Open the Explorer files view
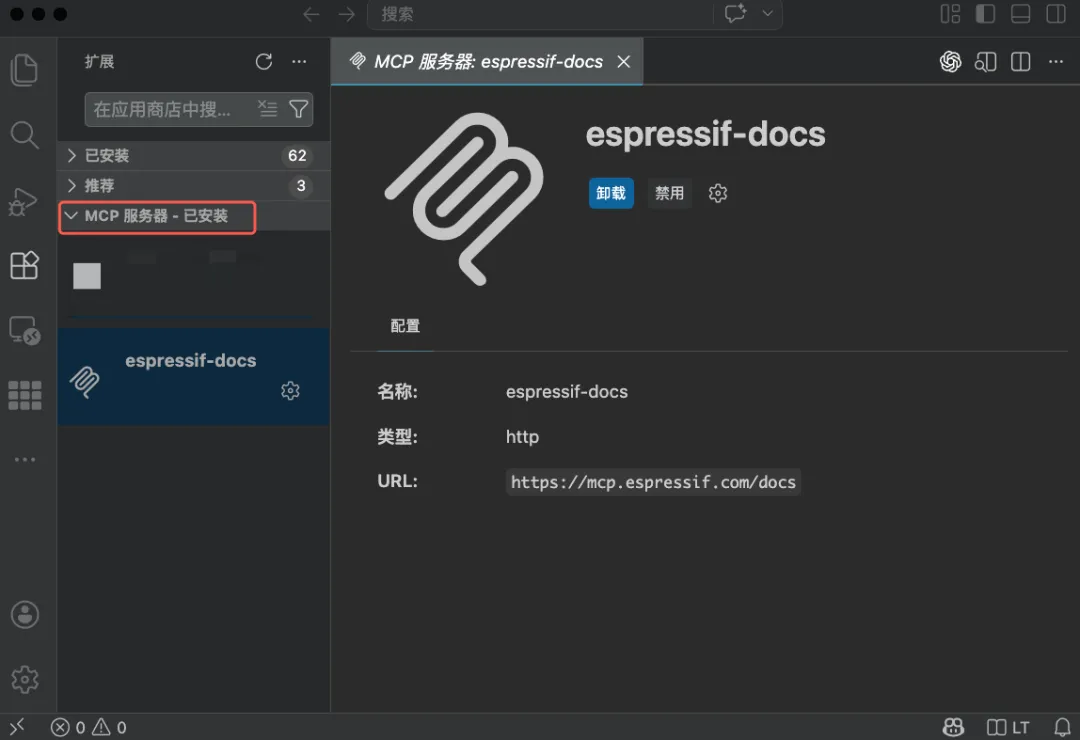This screenshot has width=1080, height=740. pos(24,70)
